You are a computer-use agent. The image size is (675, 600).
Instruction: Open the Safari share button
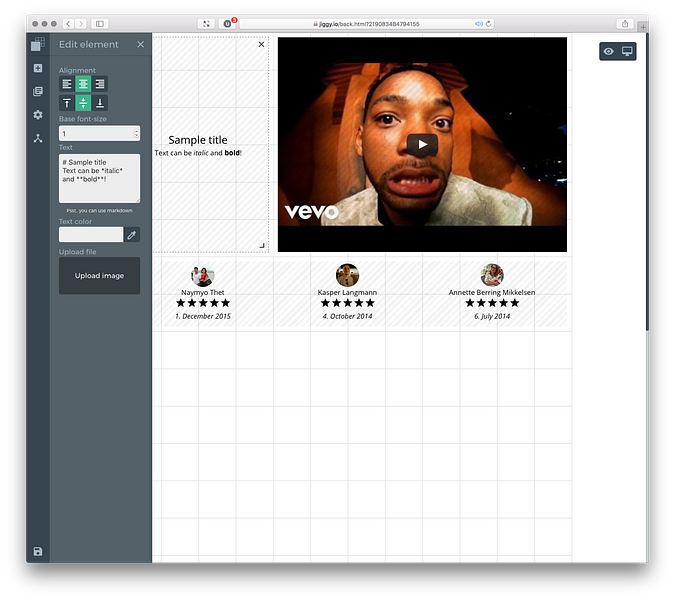pyautogui.click(x=625, y=24)
